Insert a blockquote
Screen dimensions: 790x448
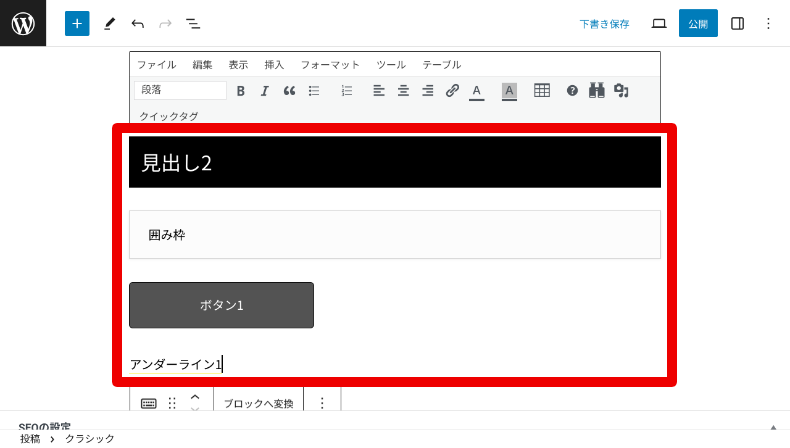pyautogui.click(x=289, y=91)
